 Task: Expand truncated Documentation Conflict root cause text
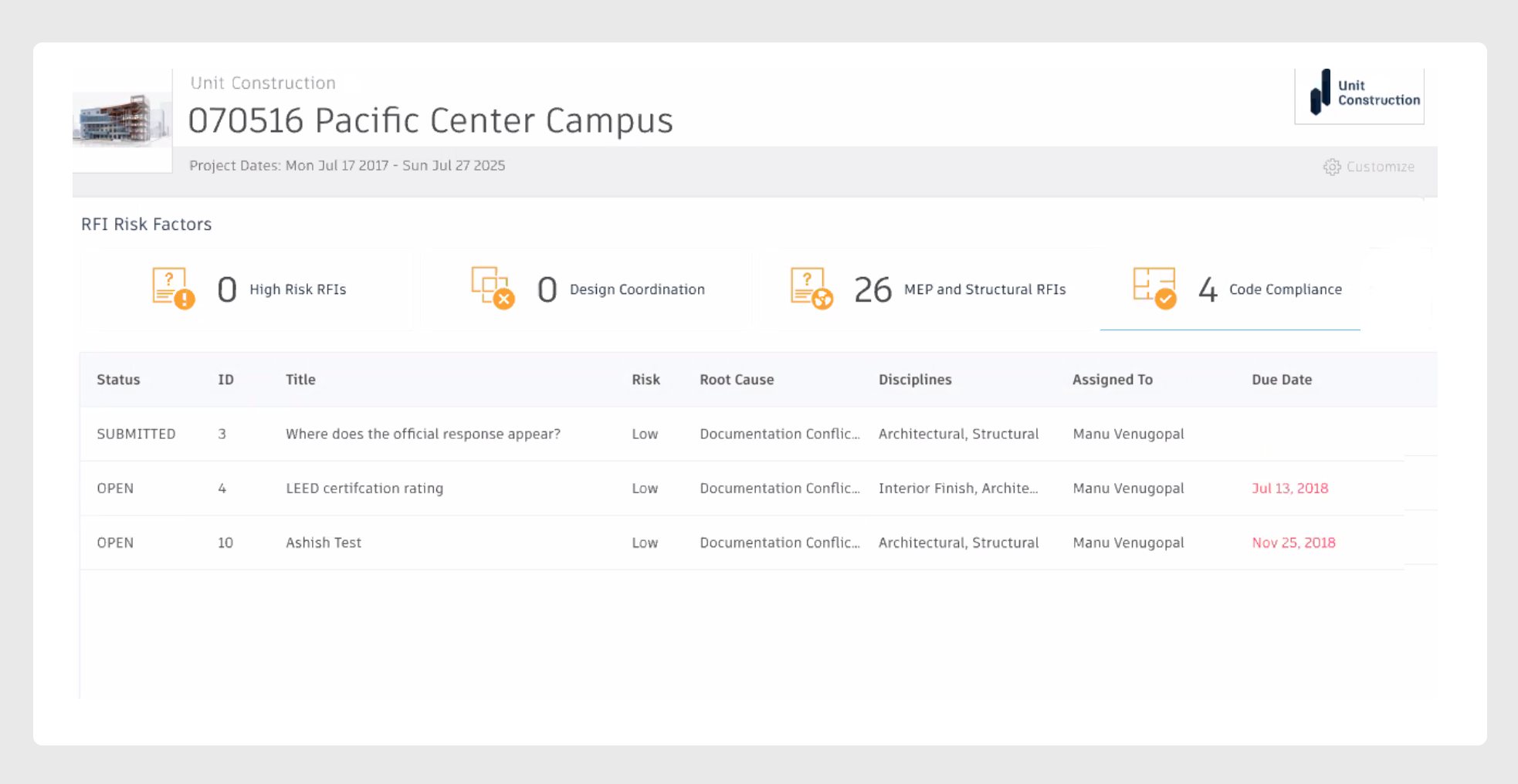(x=780, y=434)
